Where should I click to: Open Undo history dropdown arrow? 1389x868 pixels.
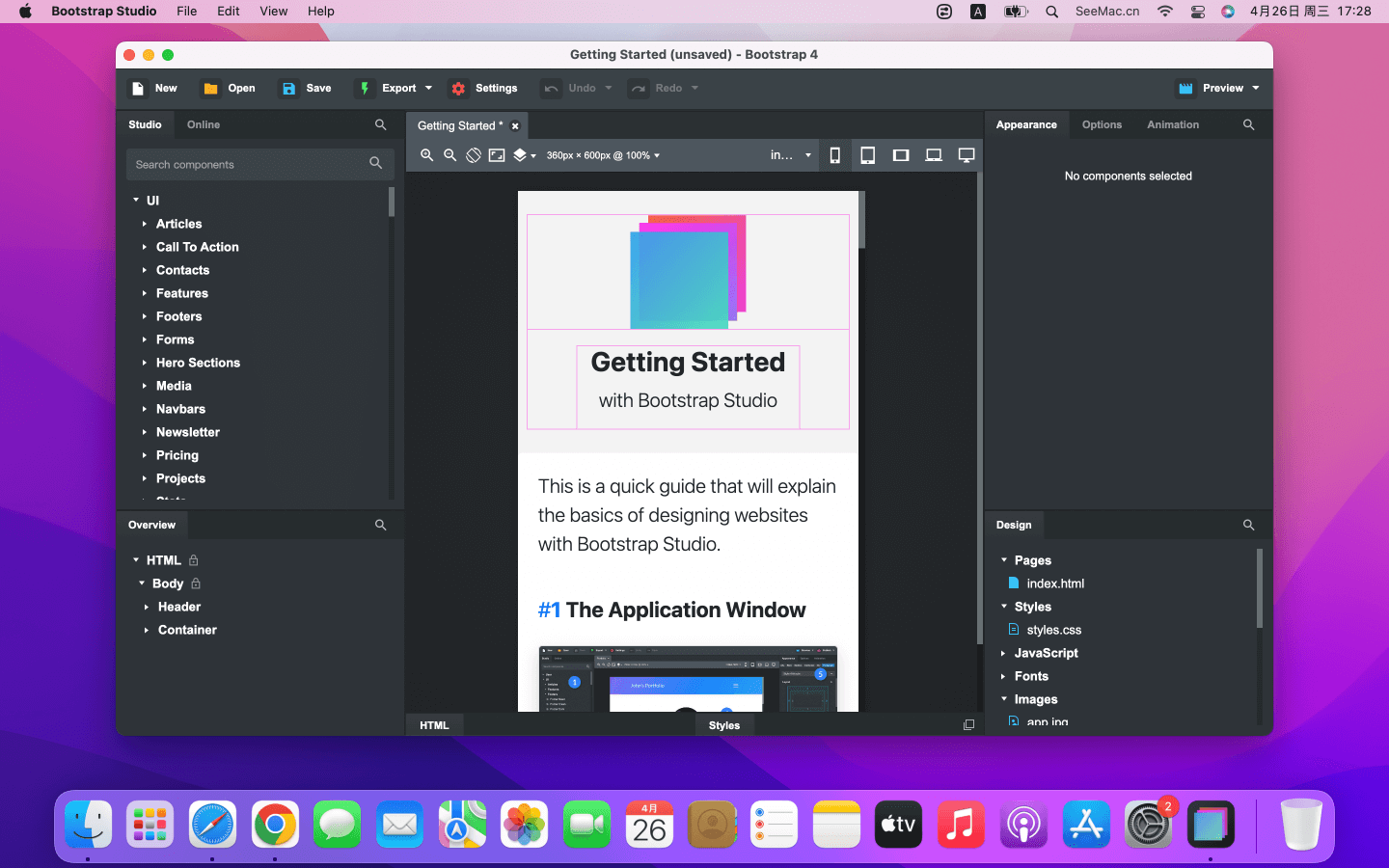click(609, 88)
